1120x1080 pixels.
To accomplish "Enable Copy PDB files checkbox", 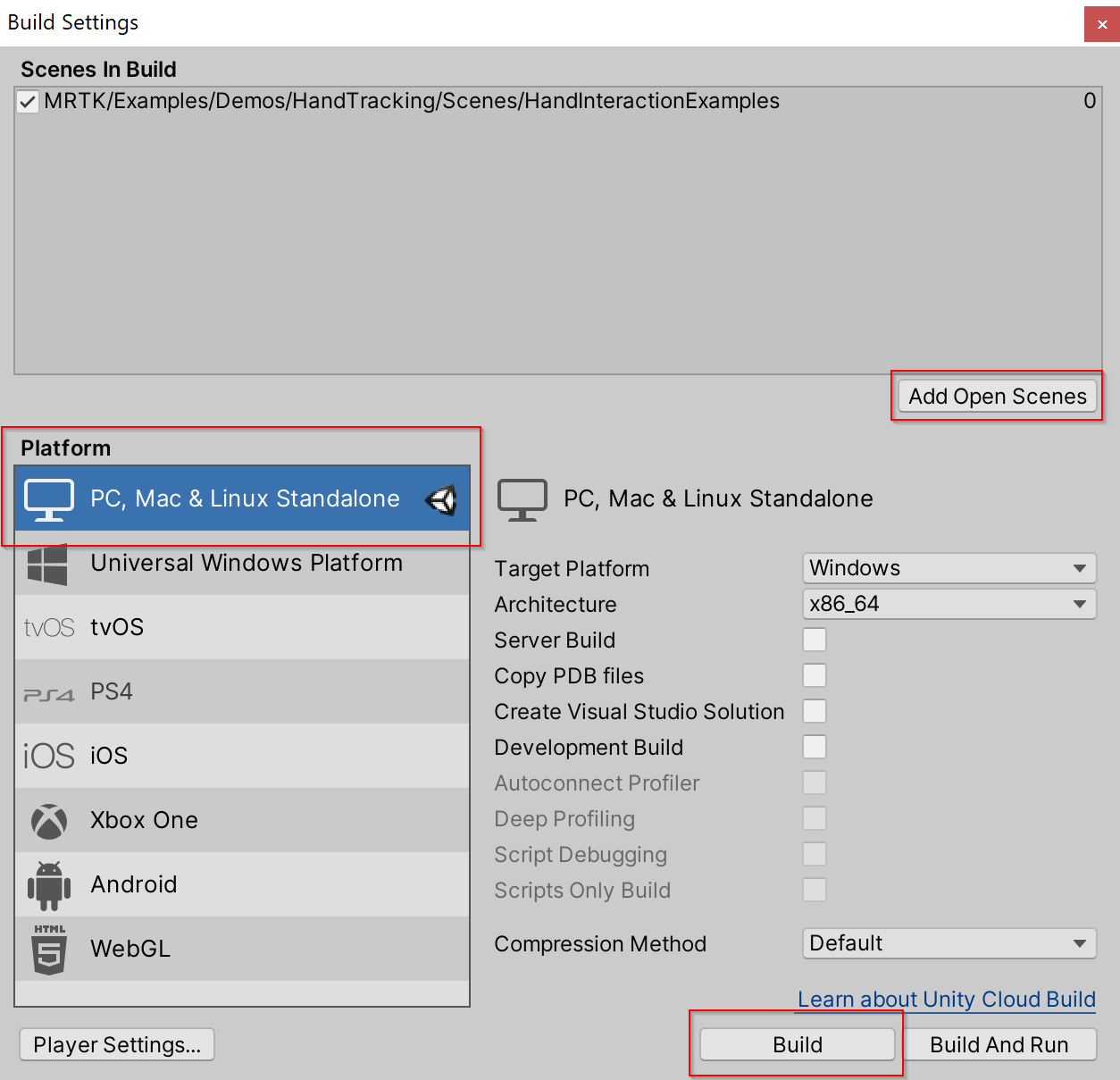I will [x=815, y=675].
